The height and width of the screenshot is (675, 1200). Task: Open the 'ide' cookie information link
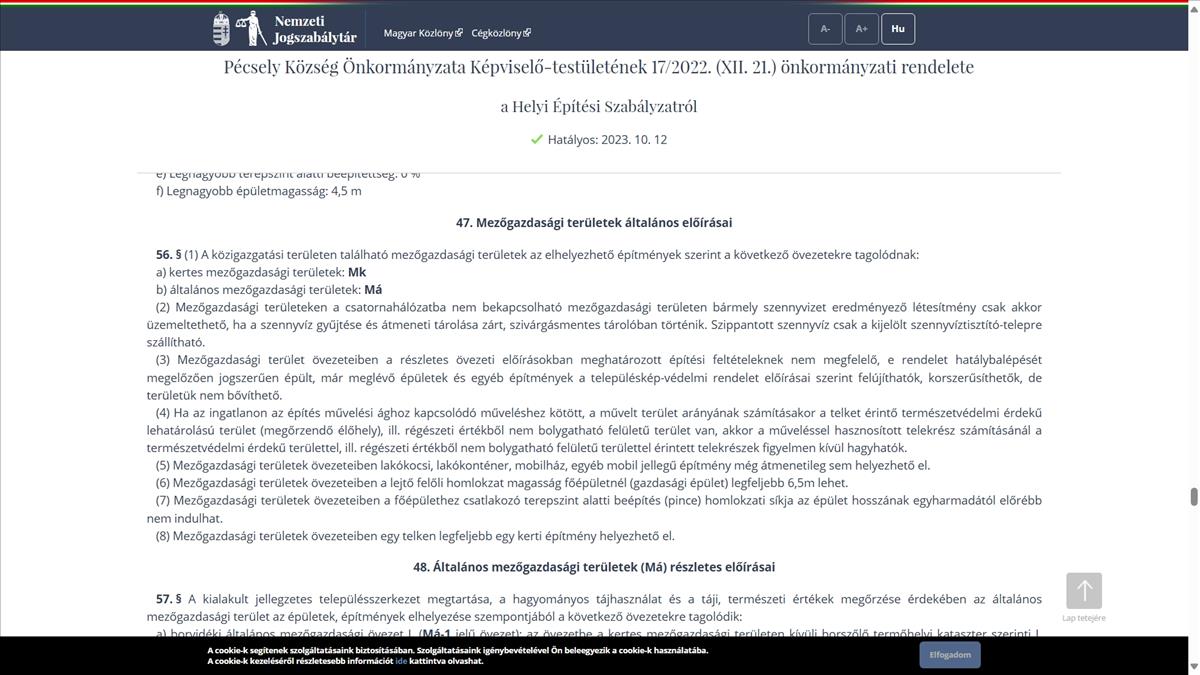[400, 661]
